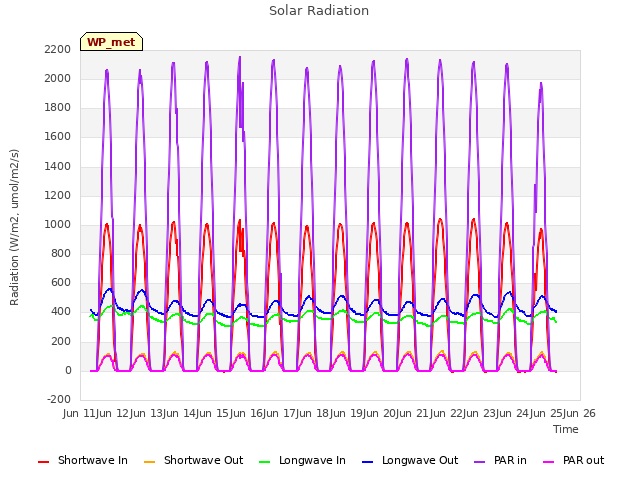
Task: Select the PAR in legend entry
Action: (x=500, y=460)
